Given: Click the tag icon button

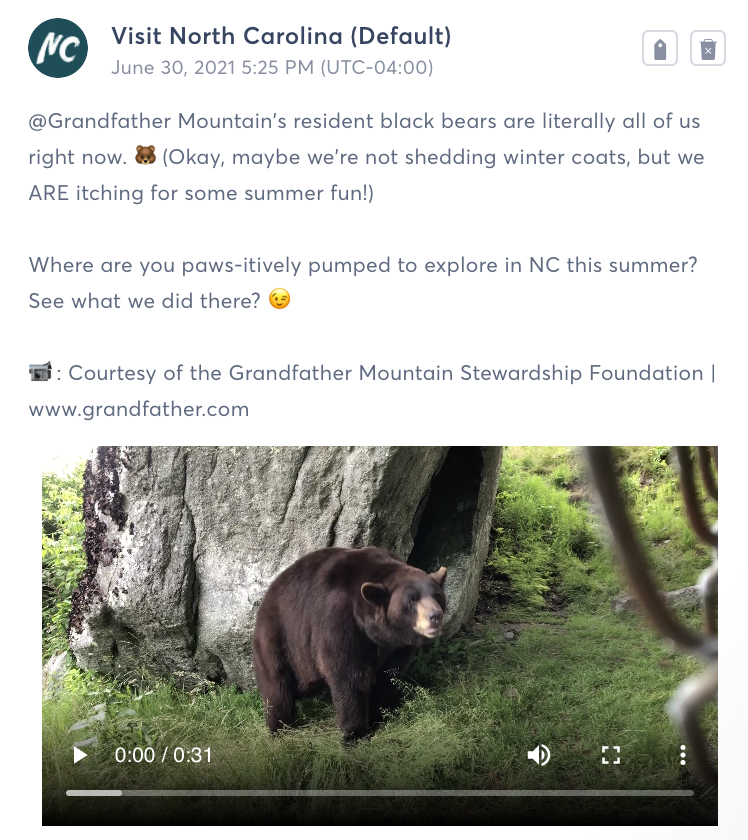Looking at the screenshot, I should (x=660, y=48).
